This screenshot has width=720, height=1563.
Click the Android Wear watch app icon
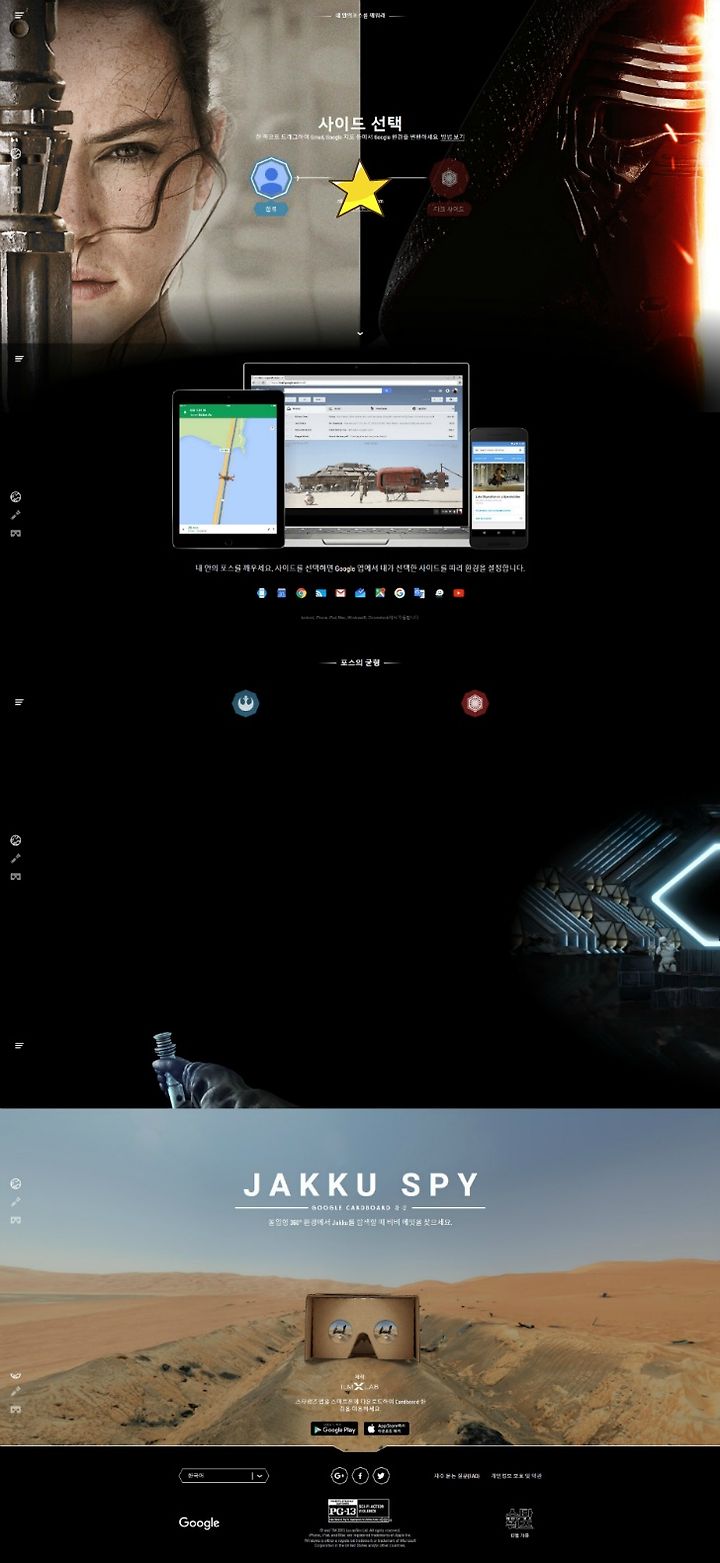tap(261, 593)
